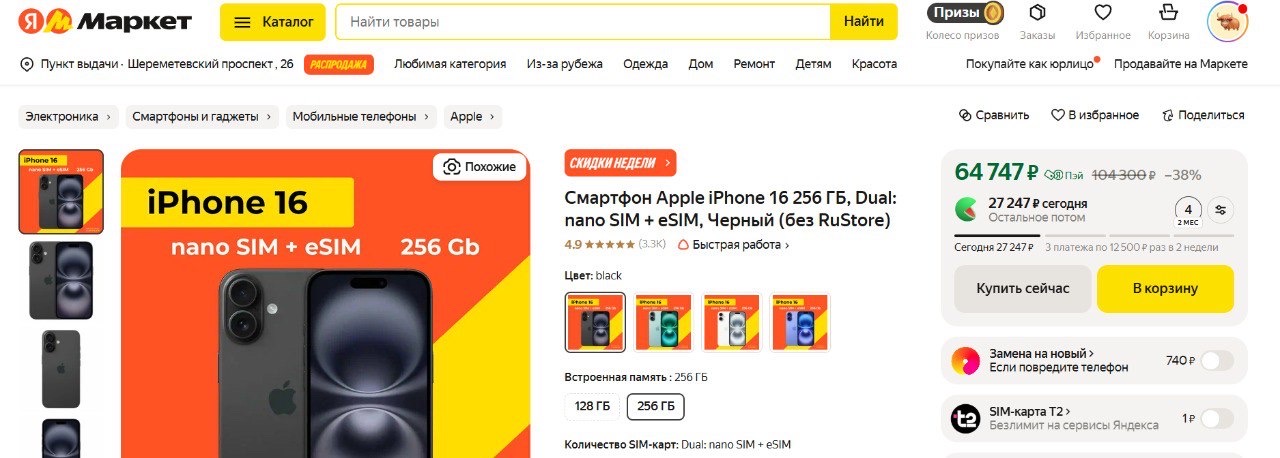Open the Каталог menu button
This screenshot has height=458, width=1280.
(273, 21)
